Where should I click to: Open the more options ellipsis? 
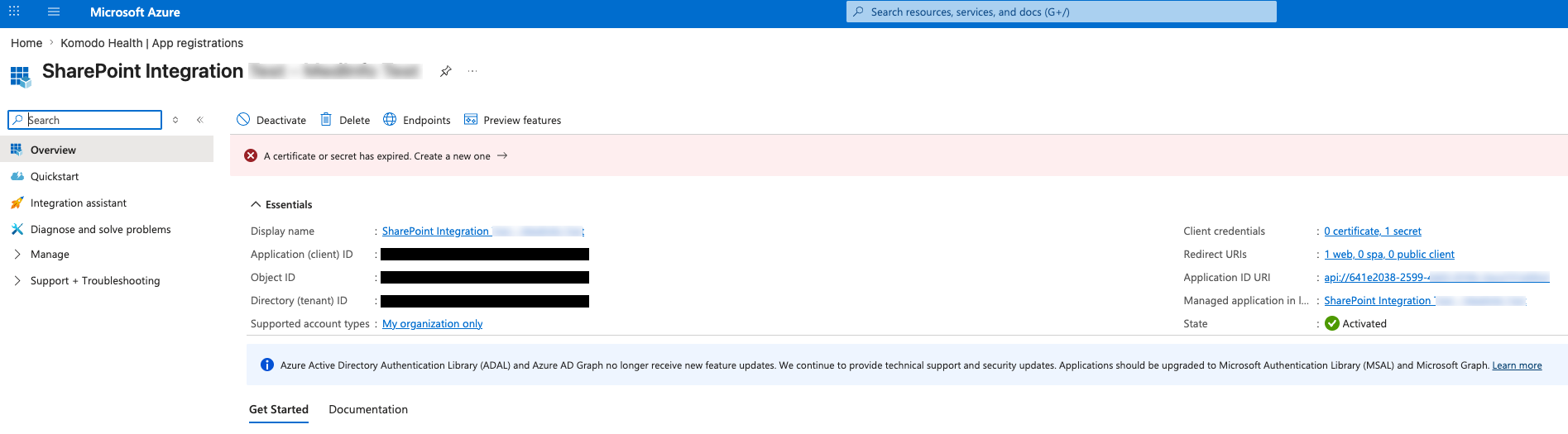pos(472,71)
